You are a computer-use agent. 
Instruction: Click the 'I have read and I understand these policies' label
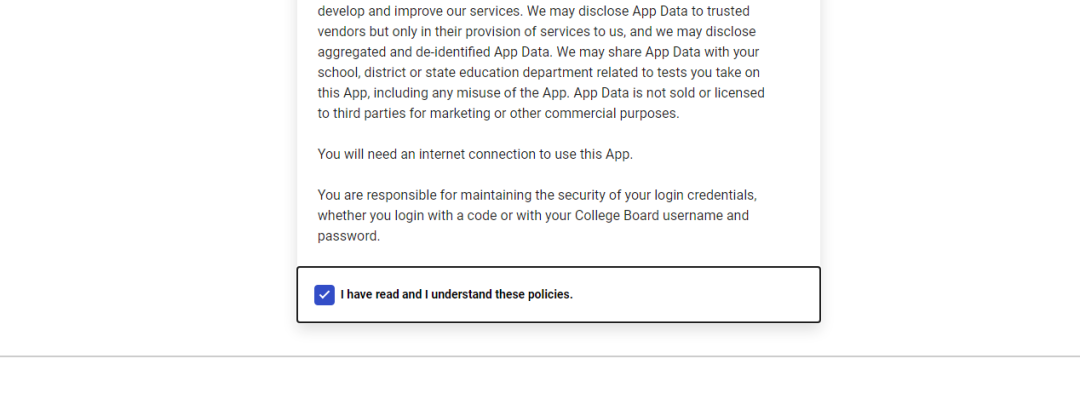(456, 295)
